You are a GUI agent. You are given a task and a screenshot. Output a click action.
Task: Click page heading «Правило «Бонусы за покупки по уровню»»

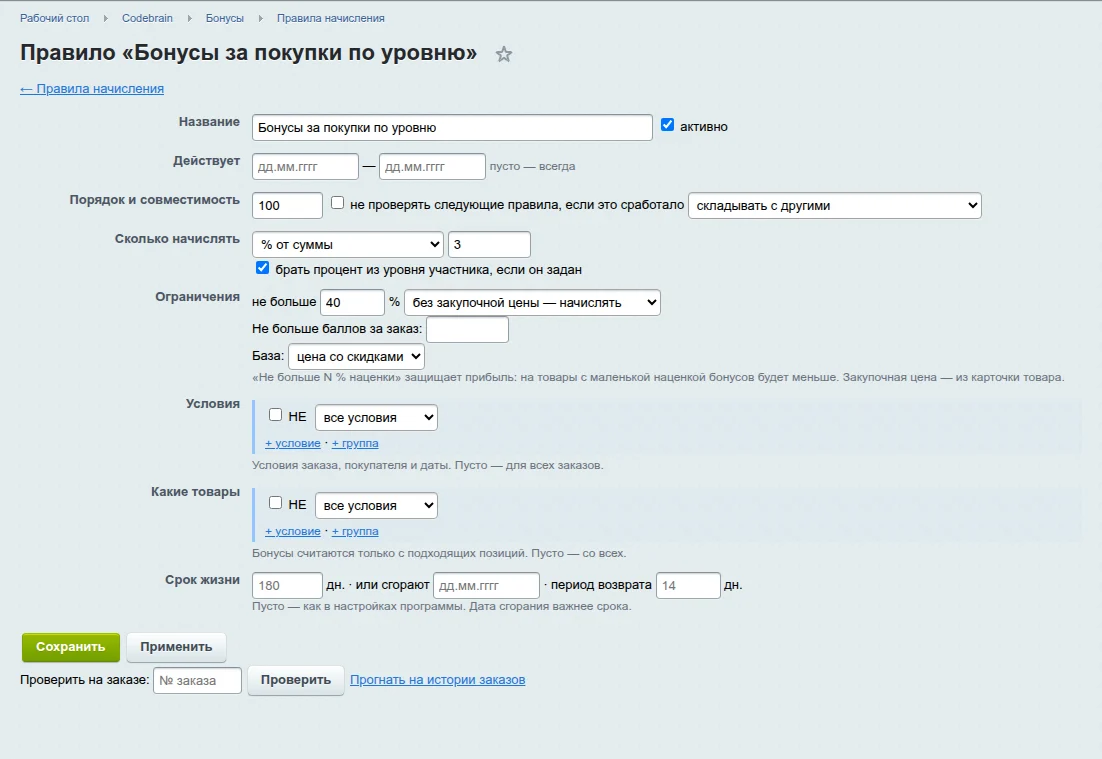(x=248, y=53)
